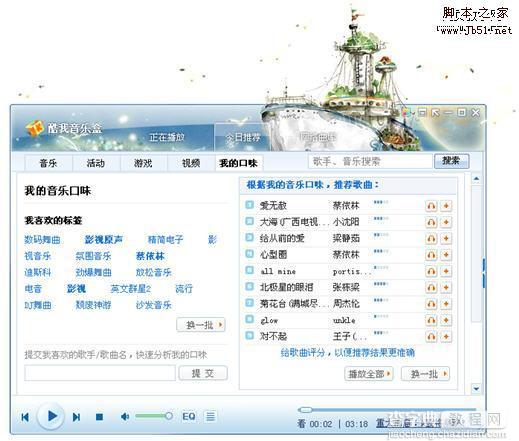Viewport: 519px width, 441px height.
Task: Focus the 歌手、音乐搜索 search field
Action: (370, 162)
